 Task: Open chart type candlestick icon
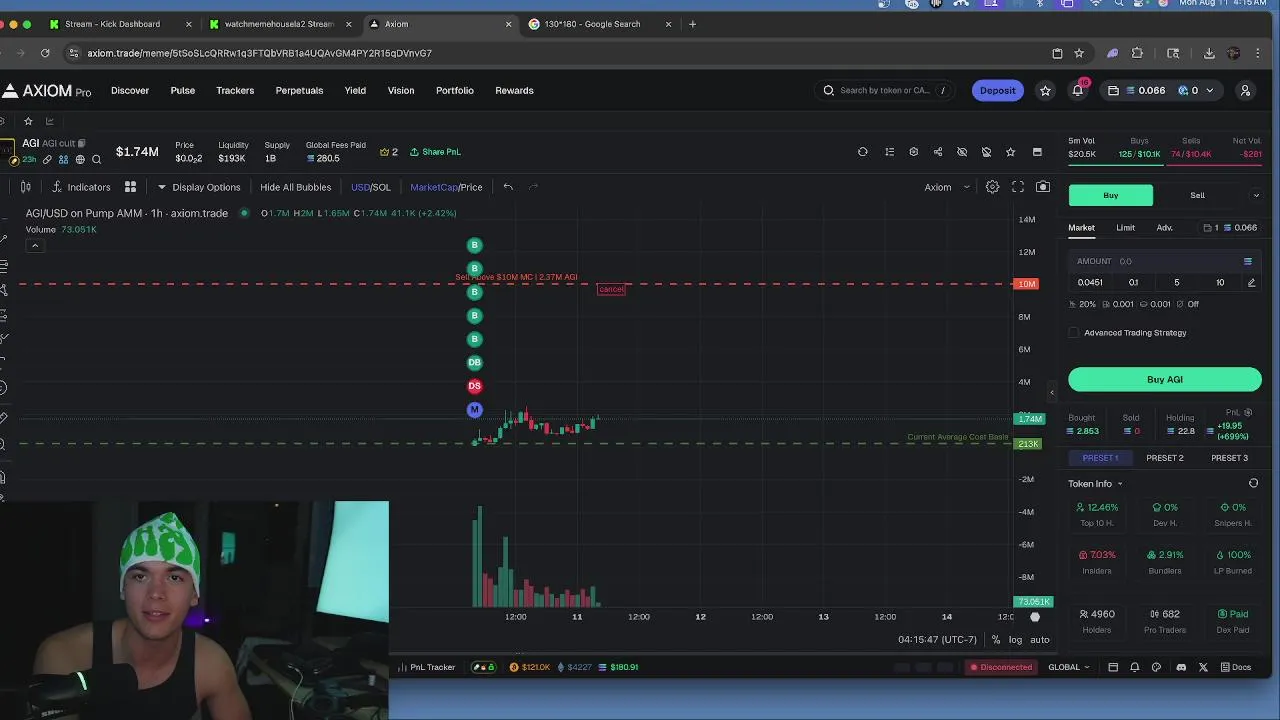click(x=26, y=187)
